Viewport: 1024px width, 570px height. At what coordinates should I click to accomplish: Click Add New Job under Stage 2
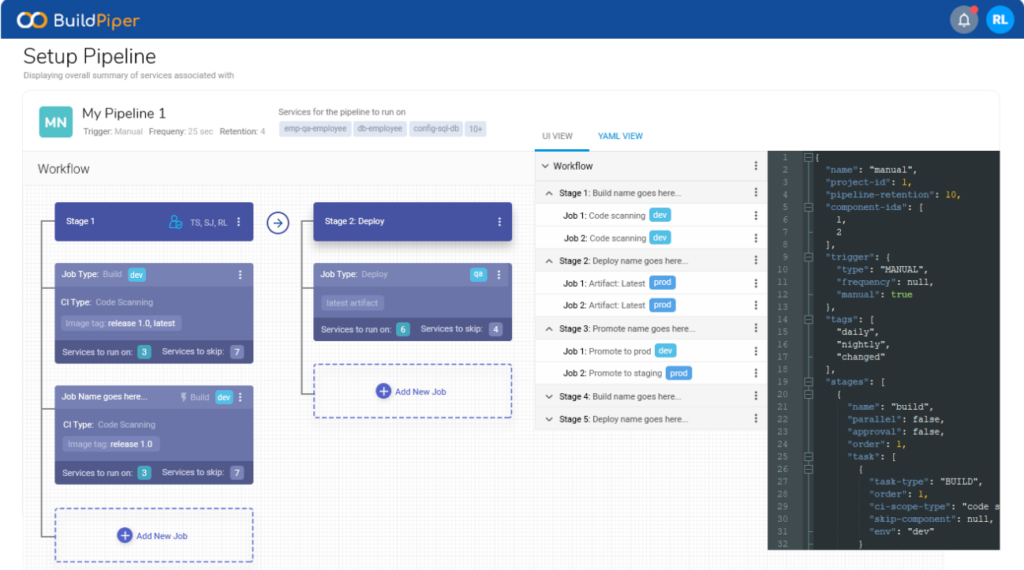[412, 391]
